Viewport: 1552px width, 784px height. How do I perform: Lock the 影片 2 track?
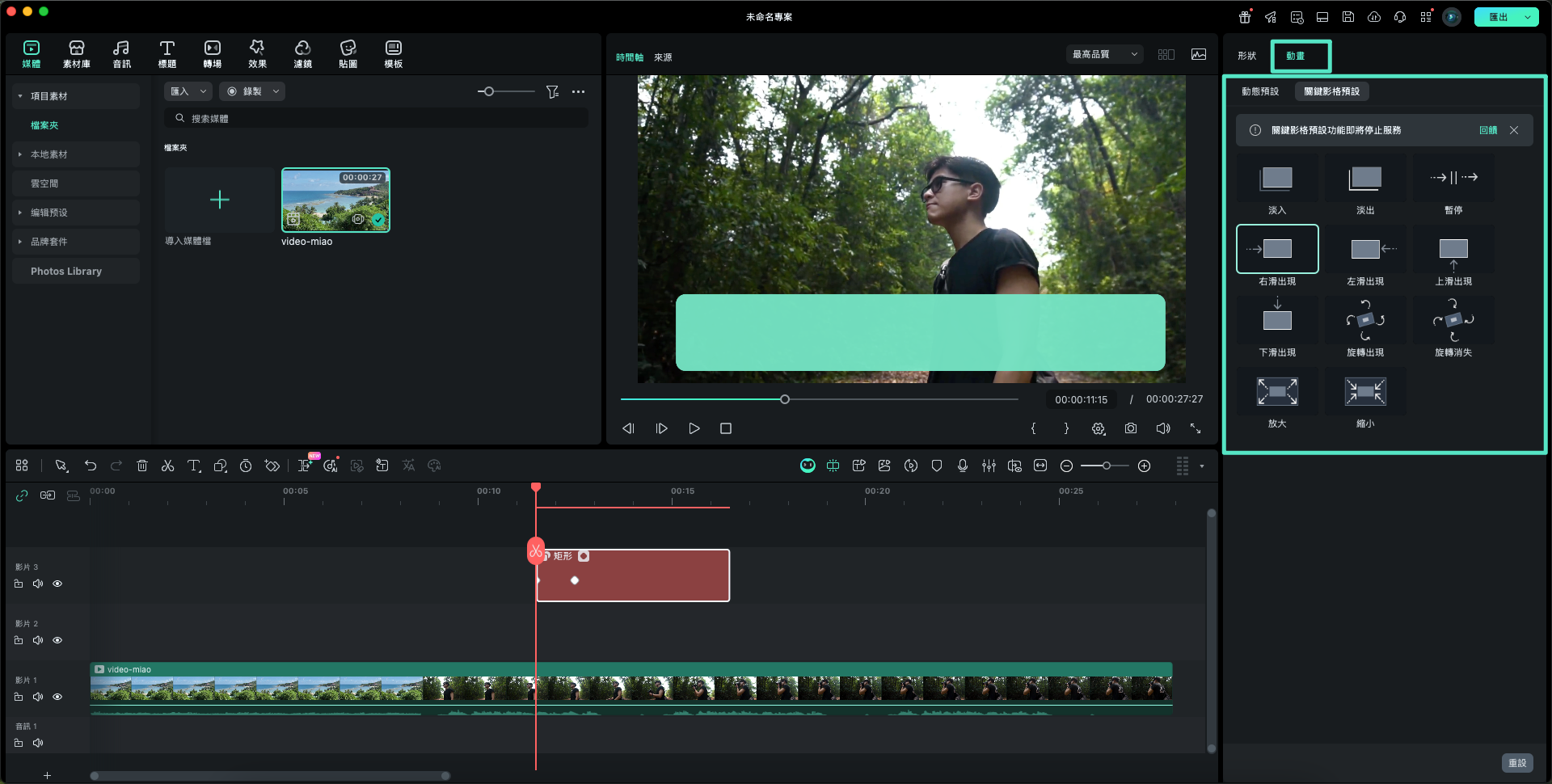click(x=19, y=640)
